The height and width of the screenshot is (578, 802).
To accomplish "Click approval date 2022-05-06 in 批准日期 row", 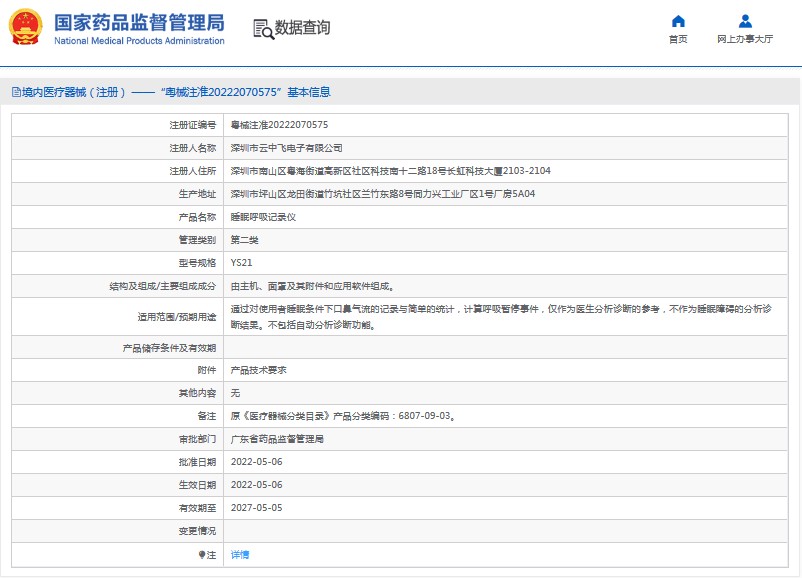I will pyautogui.click(x=256, y=462).
